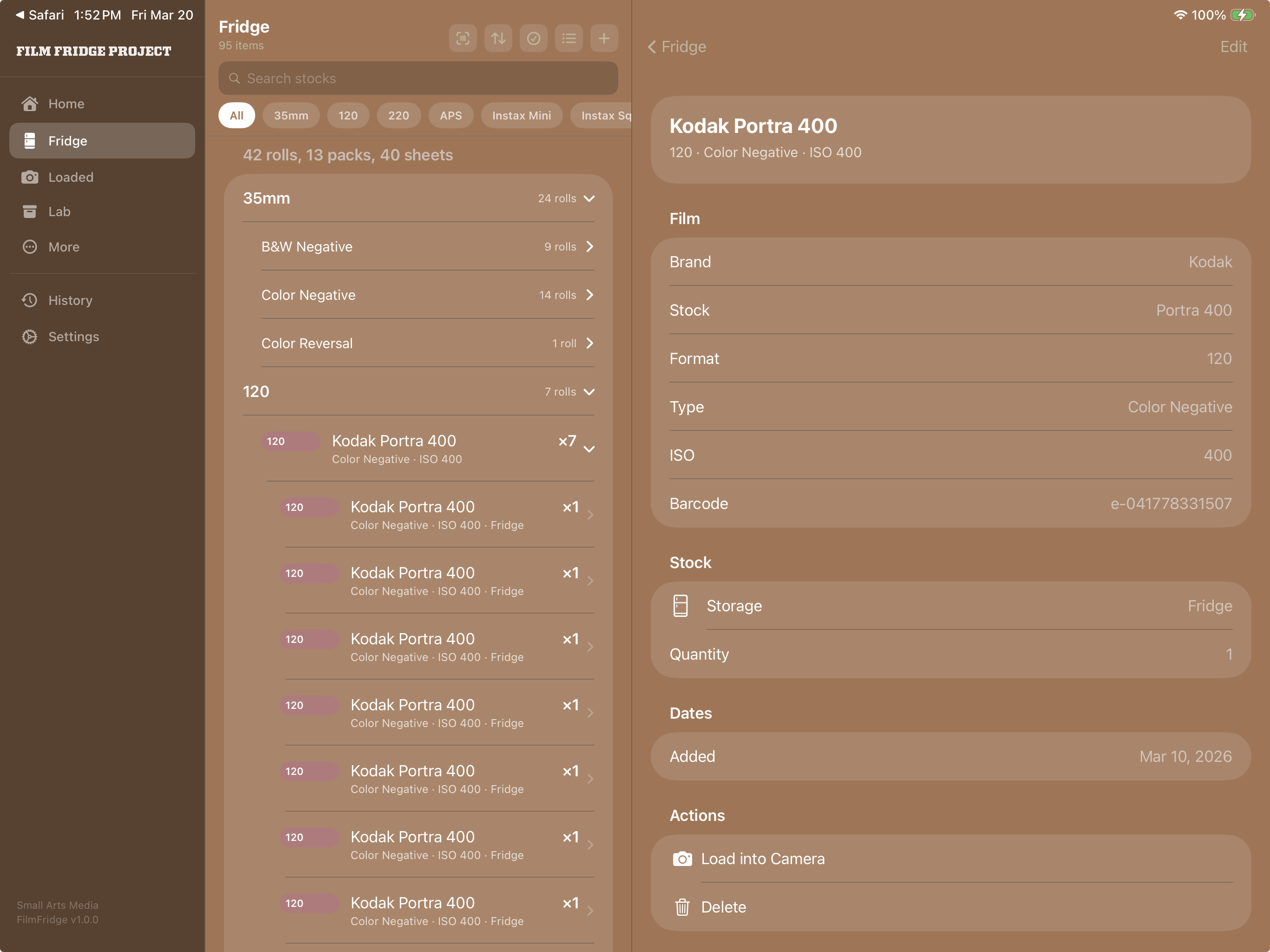Select the APS filter chip

click(x=450, y=115)
